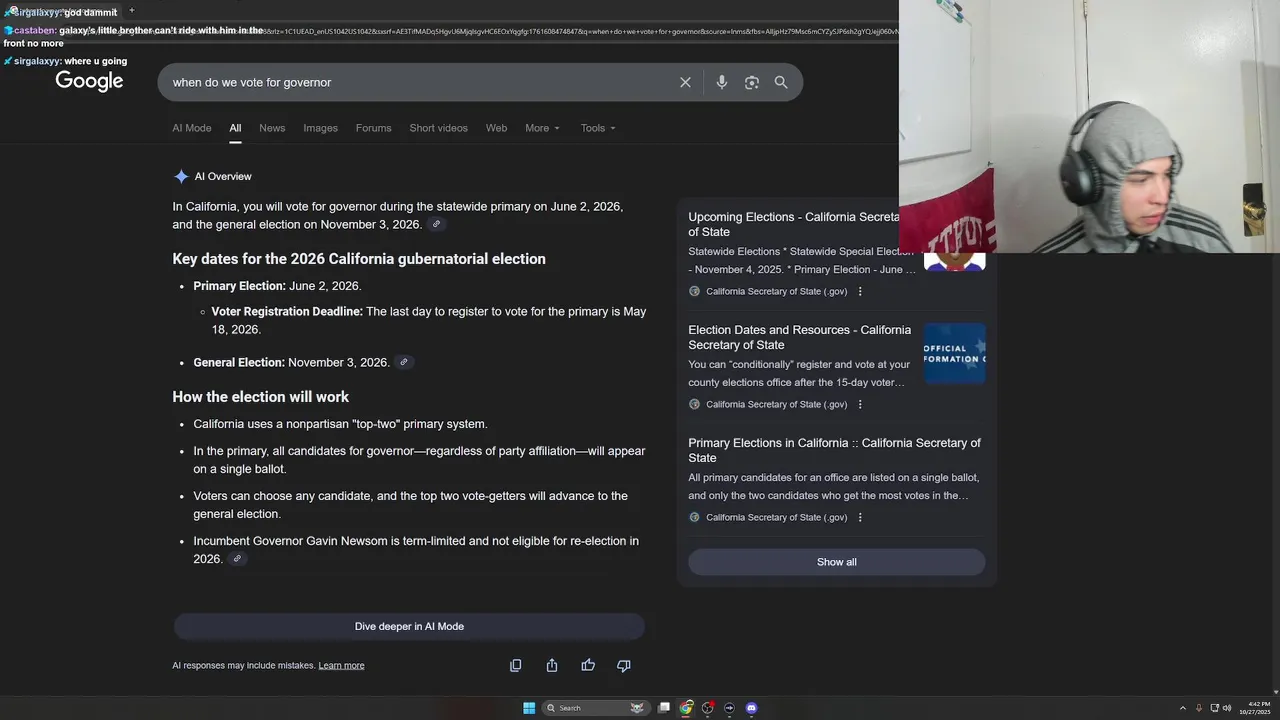This screenshot has height=720, width=1280.
Task: Open Upcoming Elections - California Secretary of State link
Action: 794,224
